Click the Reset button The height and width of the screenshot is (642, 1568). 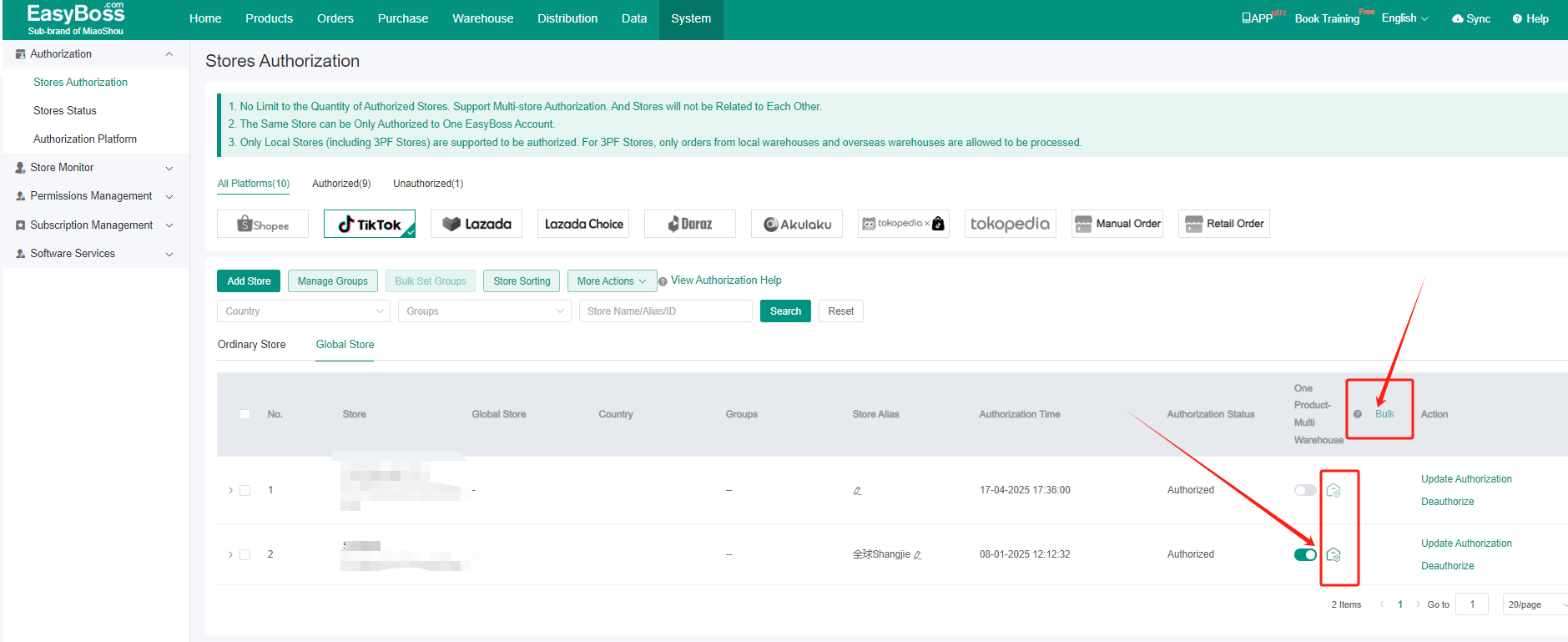tap(840, 311)
